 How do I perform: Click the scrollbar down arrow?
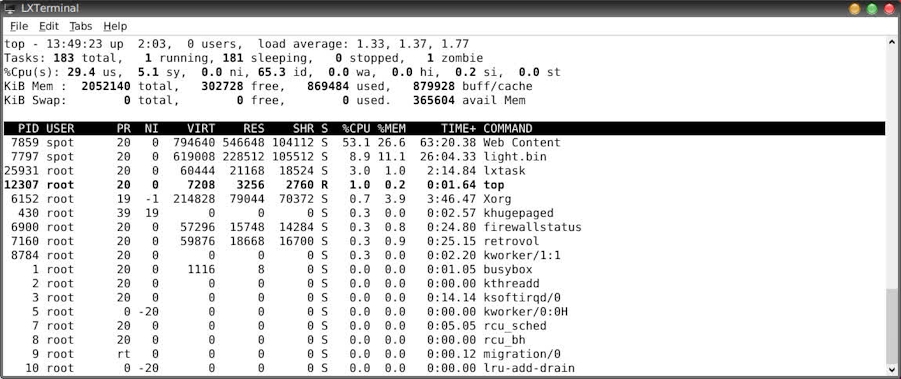click(892, 370)
